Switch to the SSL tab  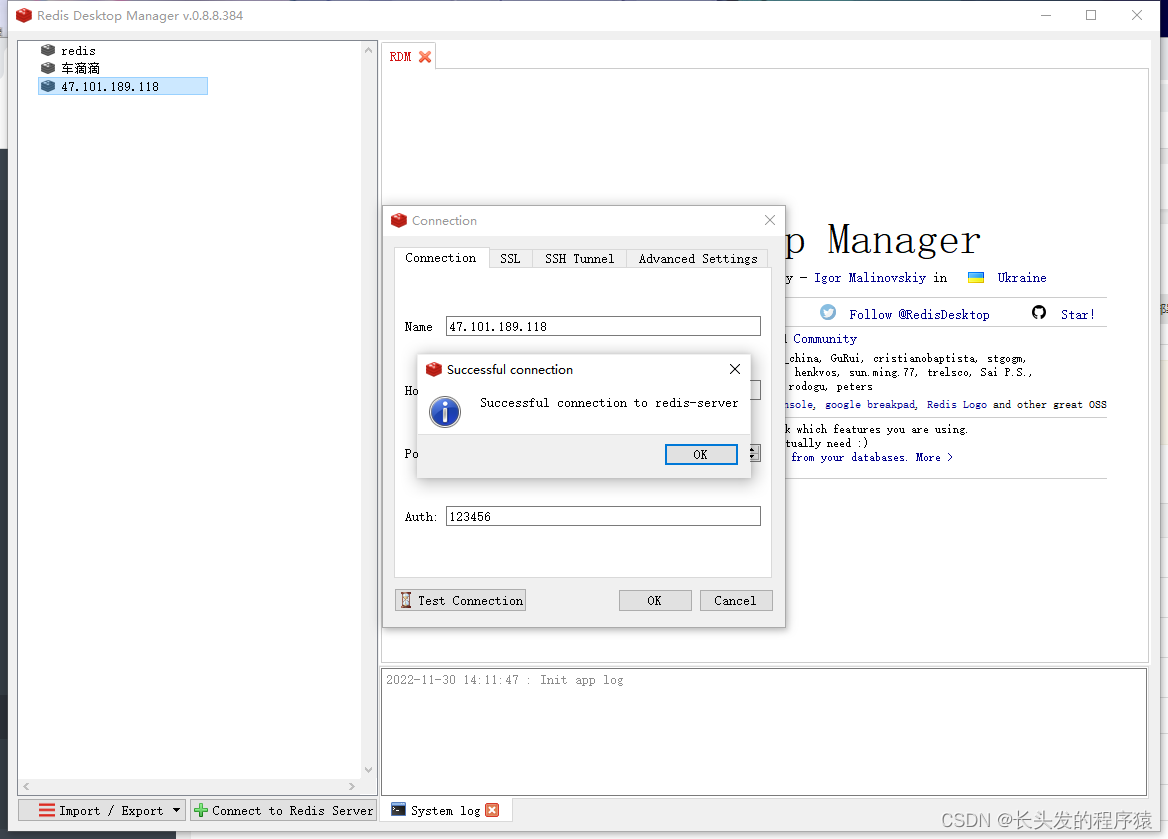(x=510, y=259)
